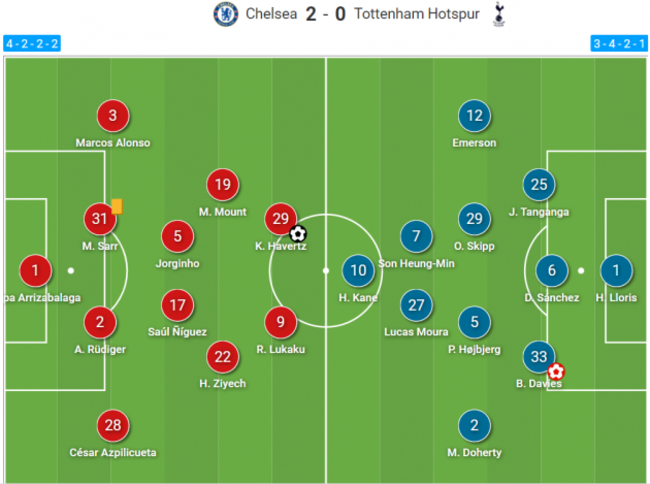Select M. Doherty's number 2 marker
The width and height of the screenshot is (650, 484).
(x=474, y=425)
